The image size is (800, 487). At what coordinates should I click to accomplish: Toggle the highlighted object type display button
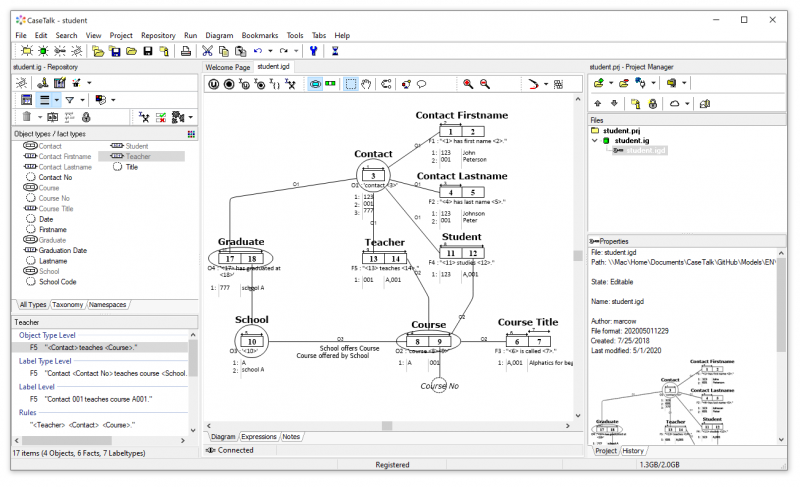tap(315, 84)
